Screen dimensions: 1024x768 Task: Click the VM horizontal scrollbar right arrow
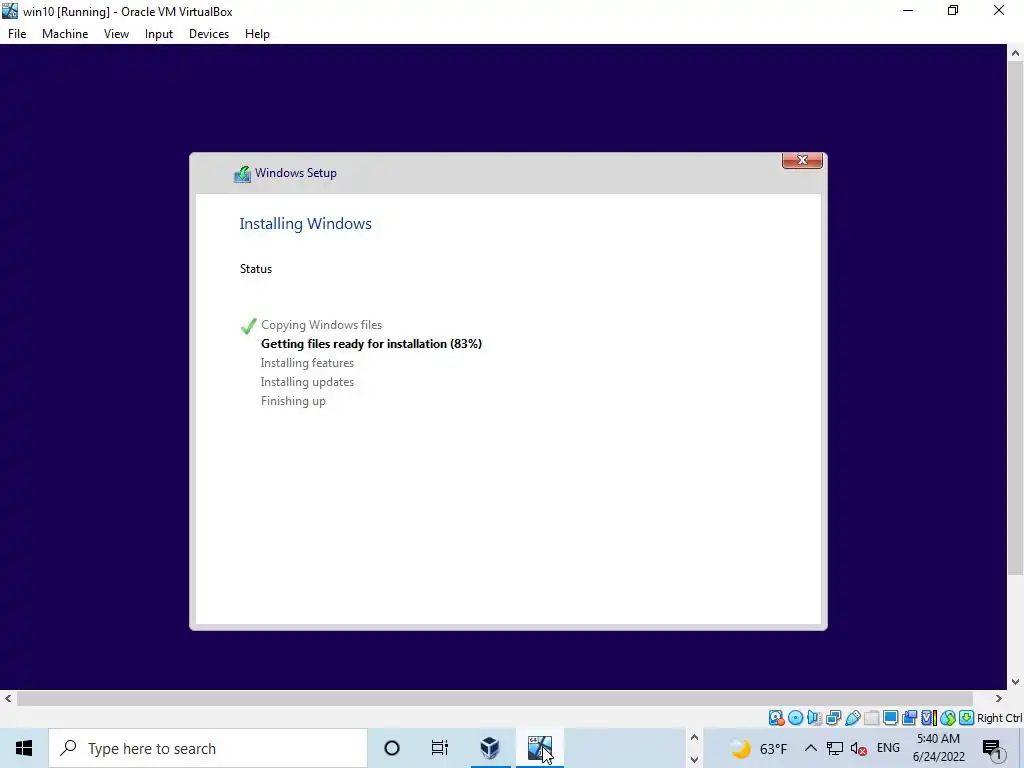tap(999, 698)
